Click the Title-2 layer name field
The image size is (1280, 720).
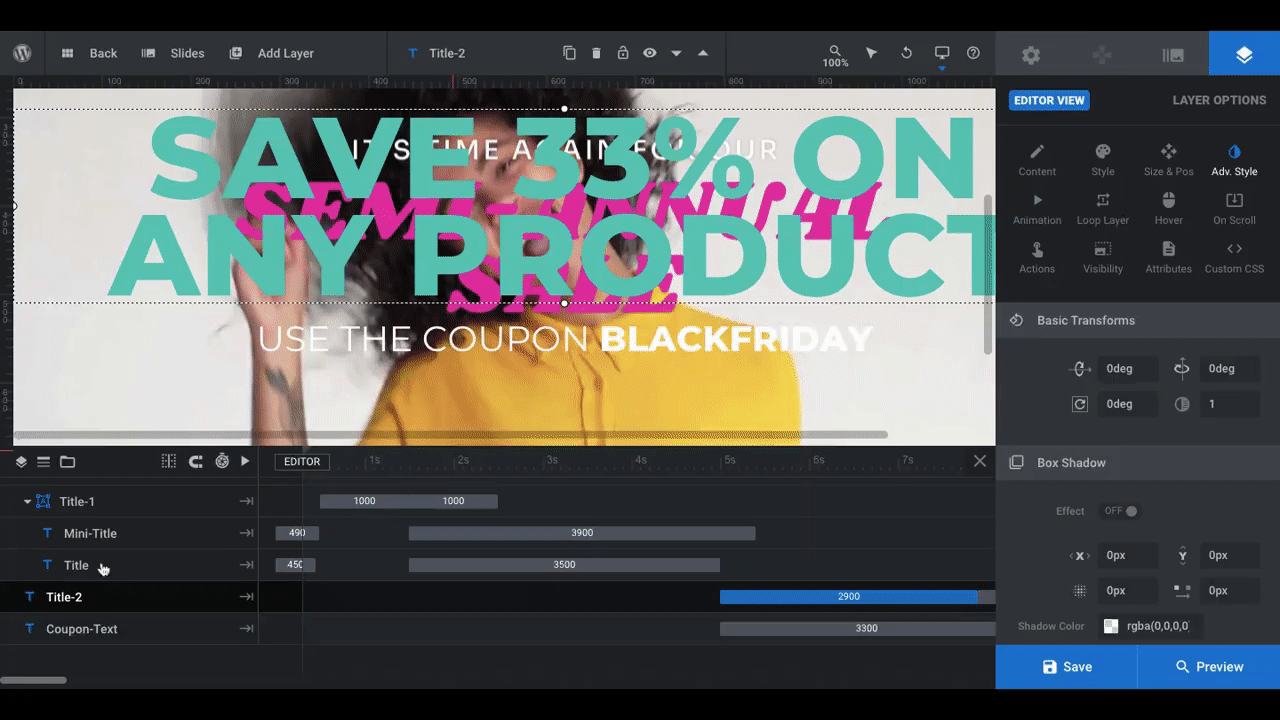coord(447,53)
